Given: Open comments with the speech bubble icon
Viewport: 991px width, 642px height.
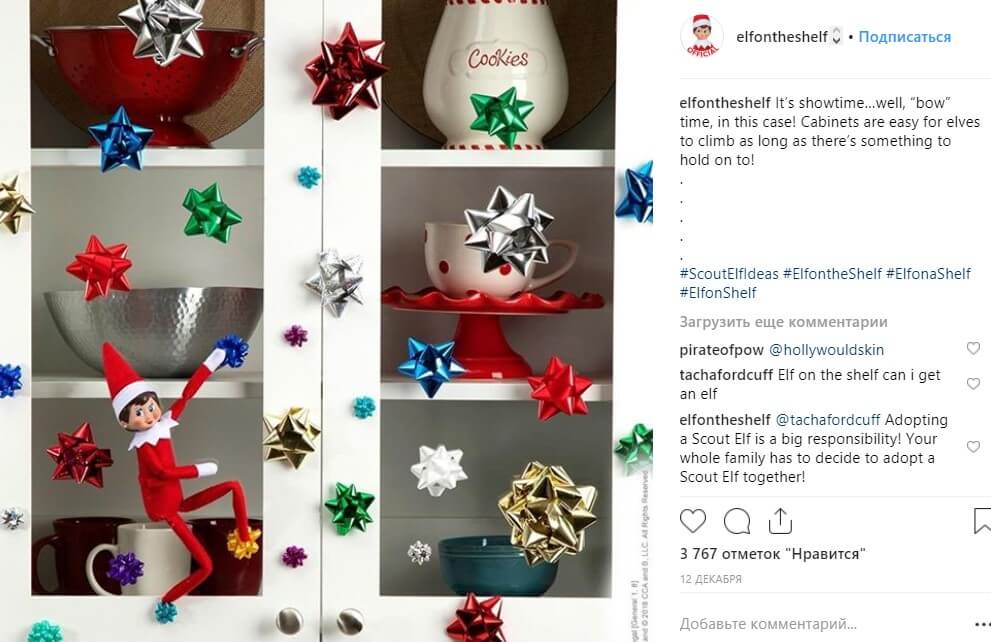Looking at the screenshot, I should pos(737,522).
